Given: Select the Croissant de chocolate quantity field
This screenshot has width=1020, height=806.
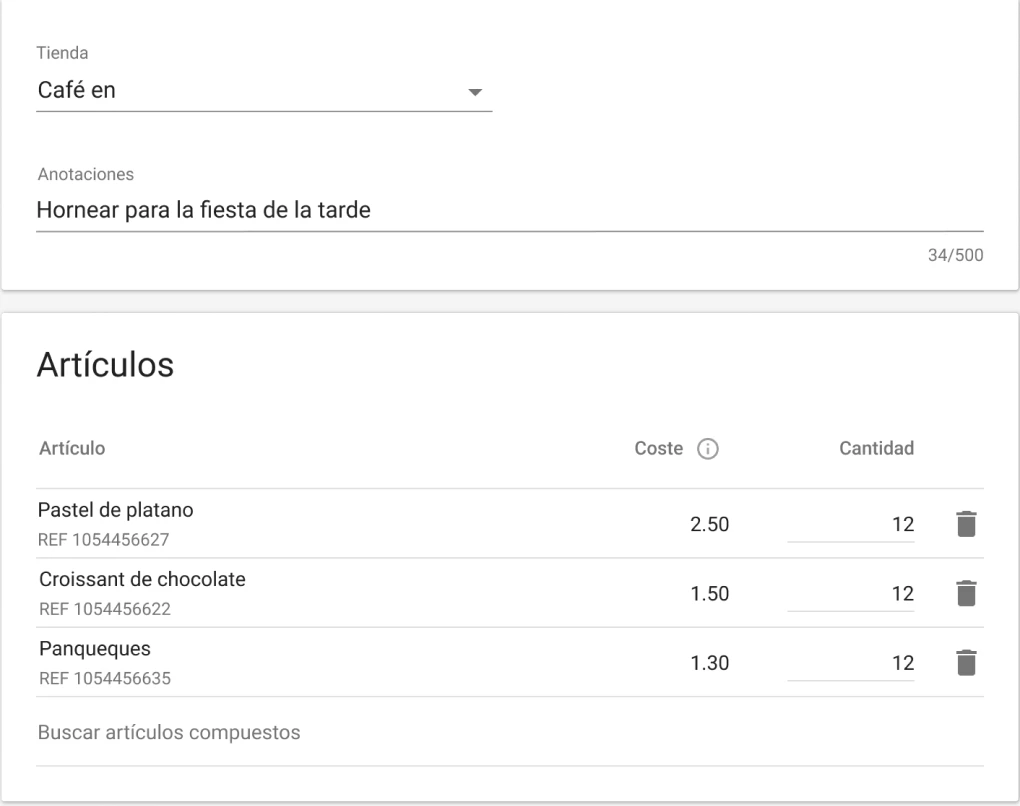Looking at the screenshot, I should pyautogui.click(x=851, y=593).
